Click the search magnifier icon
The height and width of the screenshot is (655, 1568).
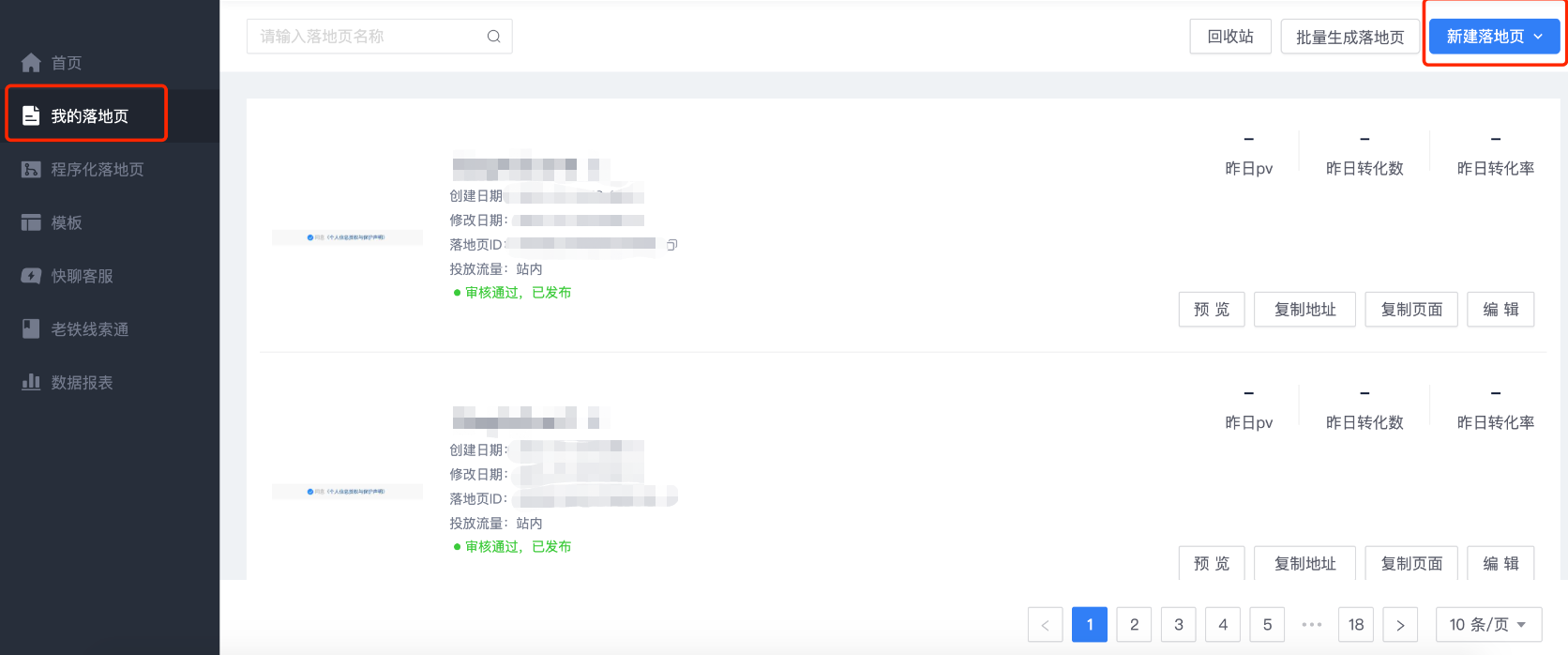coord(493,37)
